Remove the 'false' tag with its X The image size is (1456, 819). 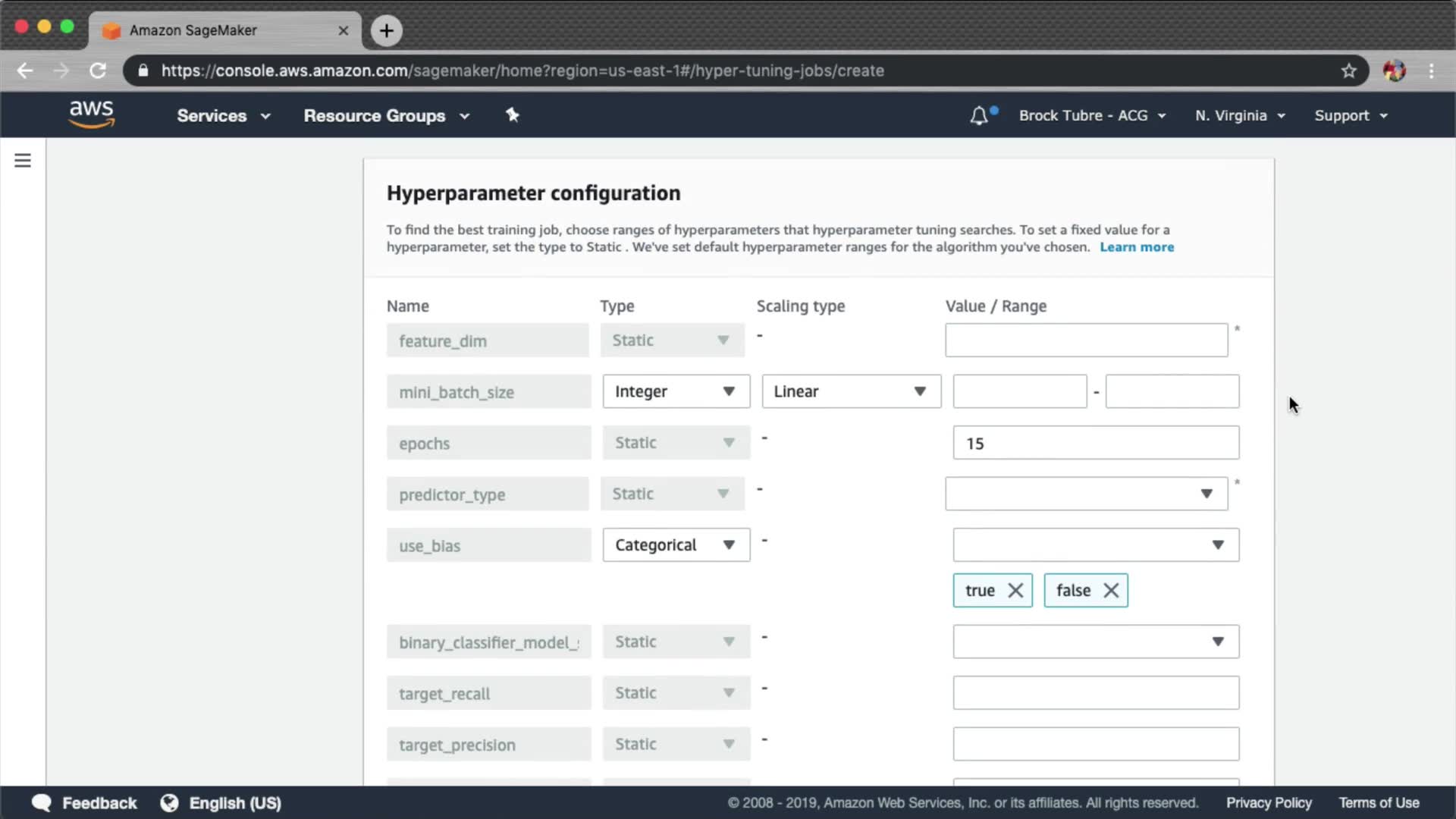1111,591
